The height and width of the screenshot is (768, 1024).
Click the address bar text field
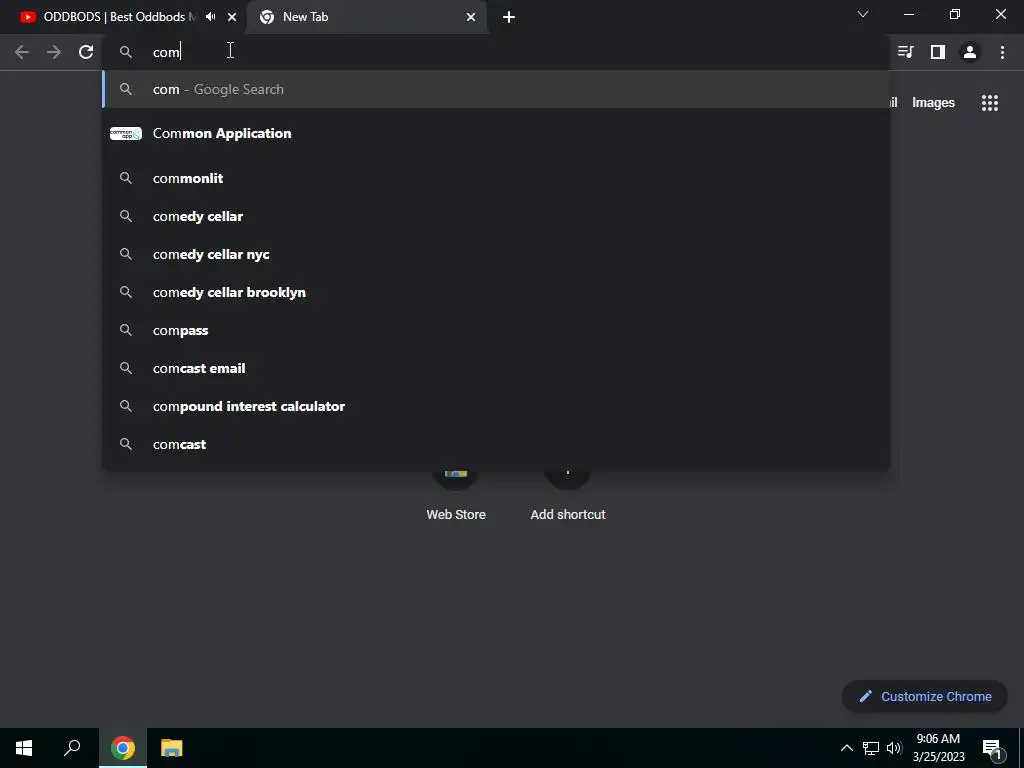click(x=496, y=52)
